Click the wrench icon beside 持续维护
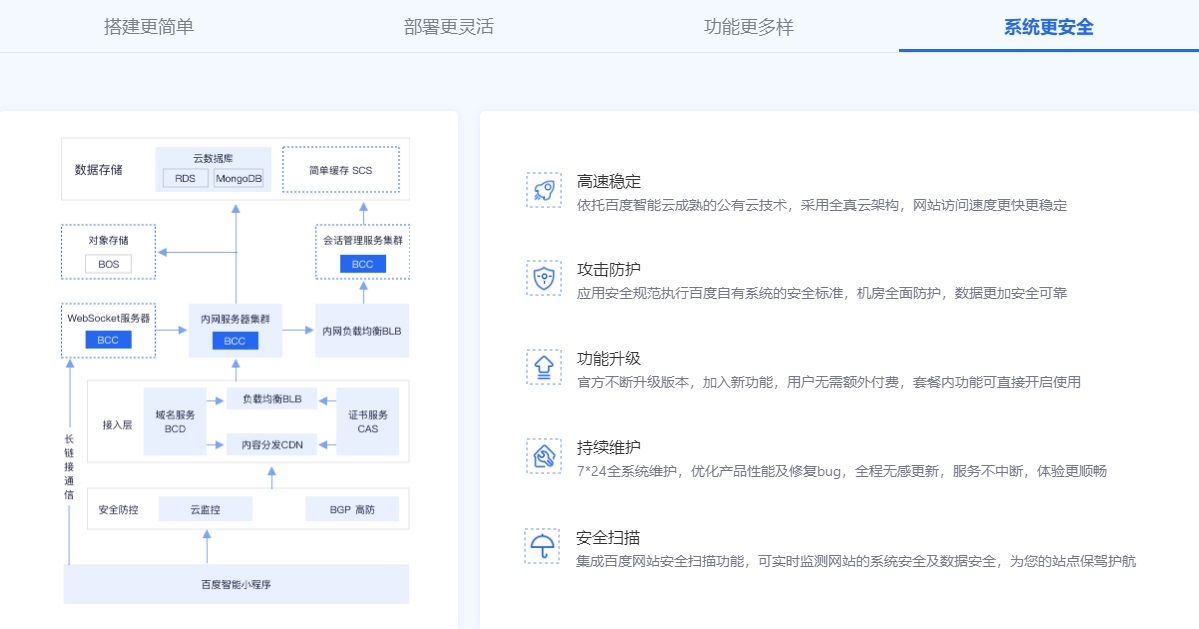This screenshot has height=629, width=1199. coord(543,456)
